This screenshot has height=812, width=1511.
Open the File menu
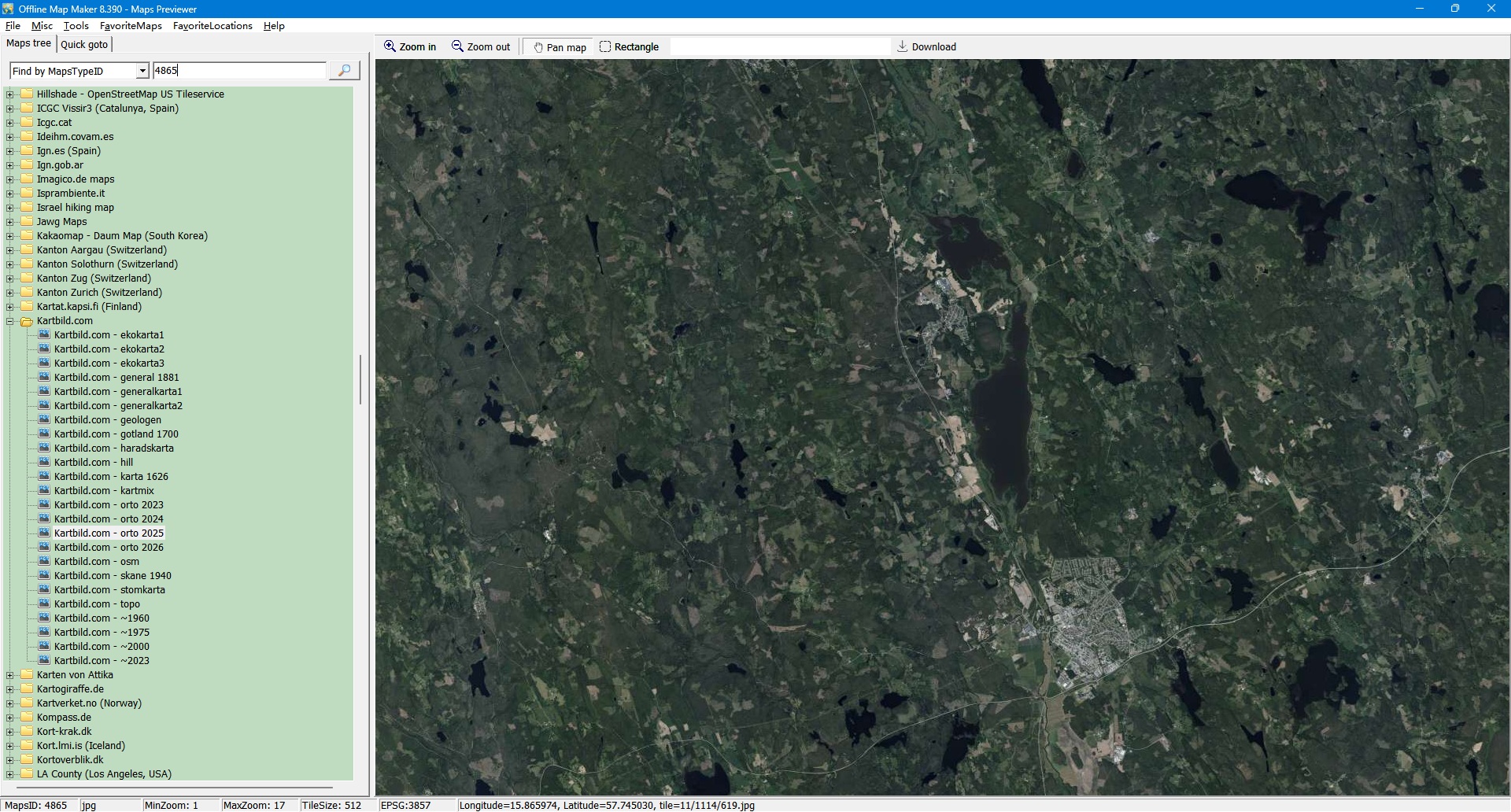(x=13, y=26)
